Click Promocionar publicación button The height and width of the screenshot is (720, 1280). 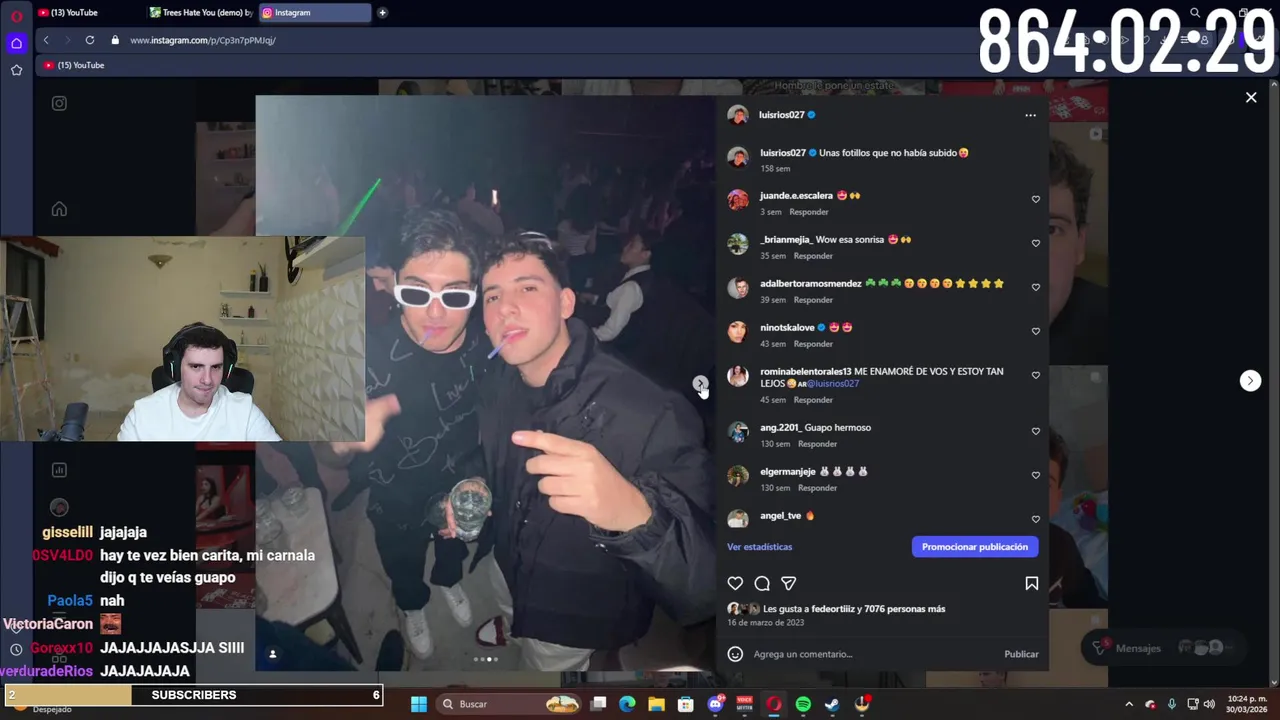(975, 547)
